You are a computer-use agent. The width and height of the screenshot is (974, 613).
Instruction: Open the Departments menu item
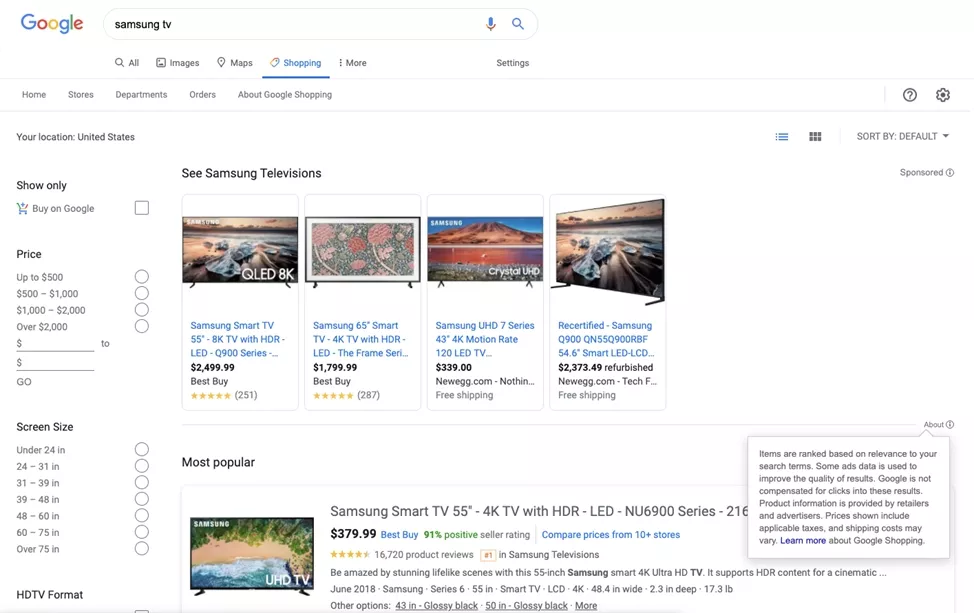(141, 94)
